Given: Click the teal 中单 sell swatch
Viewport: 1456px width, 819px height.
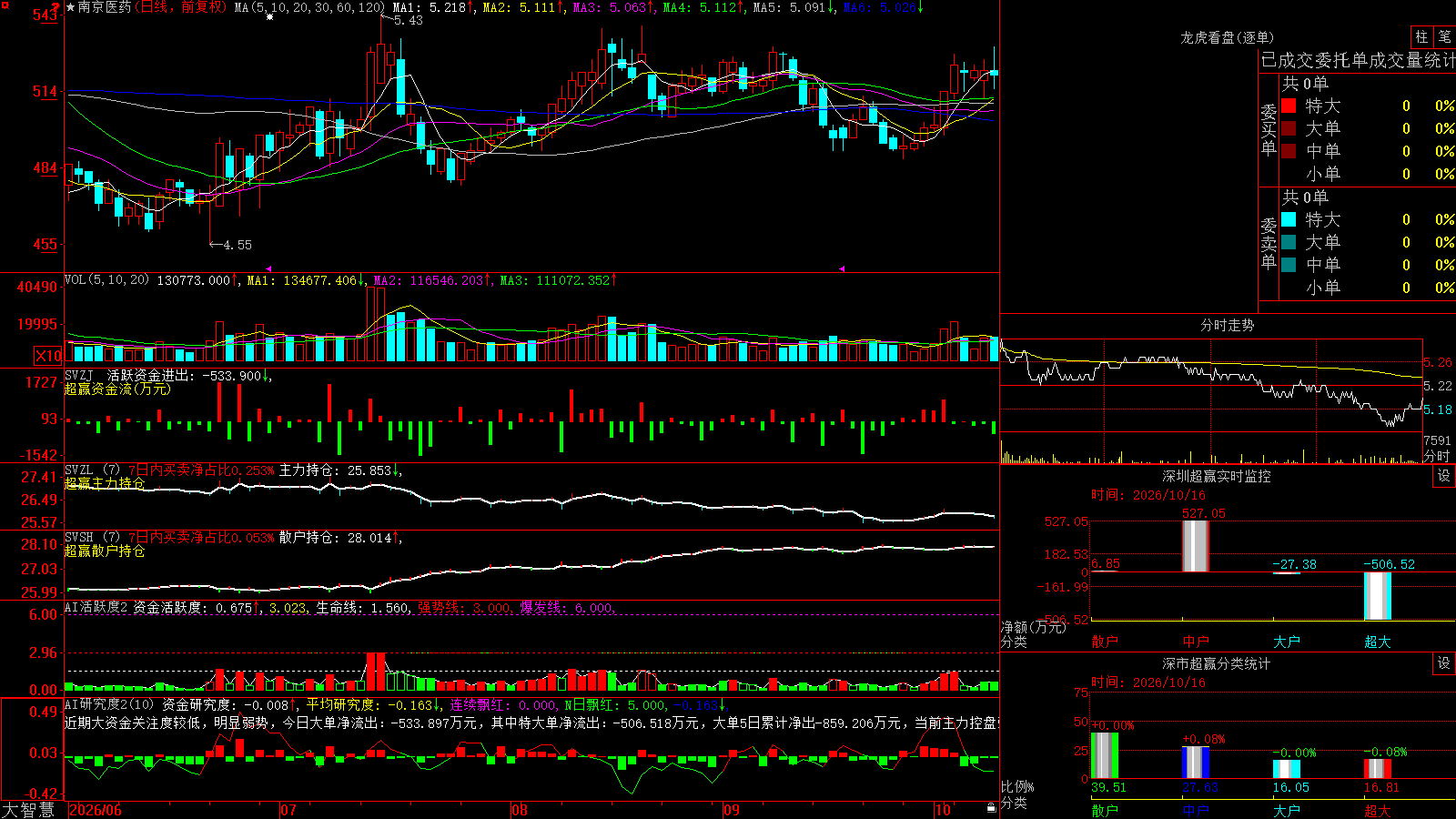Looking at the screenshot, I should (x=1289, y=265).
